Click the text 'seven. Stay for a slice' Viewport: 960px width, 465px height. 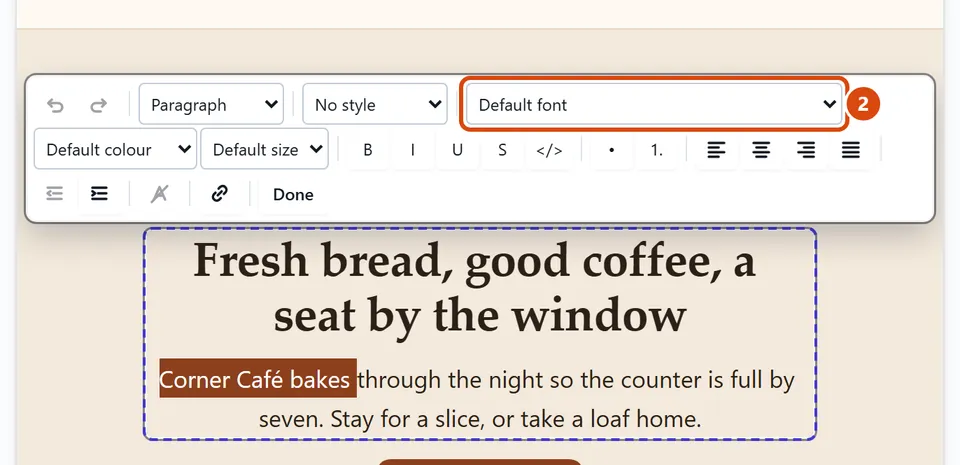tap(370, 419)
